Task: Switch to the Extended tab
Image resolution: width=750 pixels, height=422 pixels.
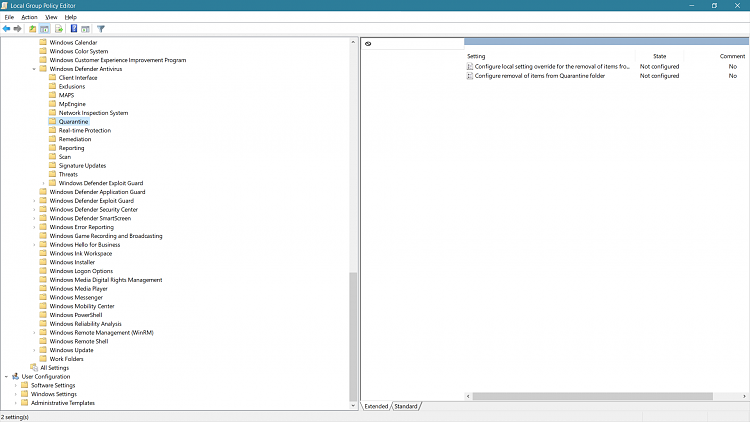Action: click(376, 406)
